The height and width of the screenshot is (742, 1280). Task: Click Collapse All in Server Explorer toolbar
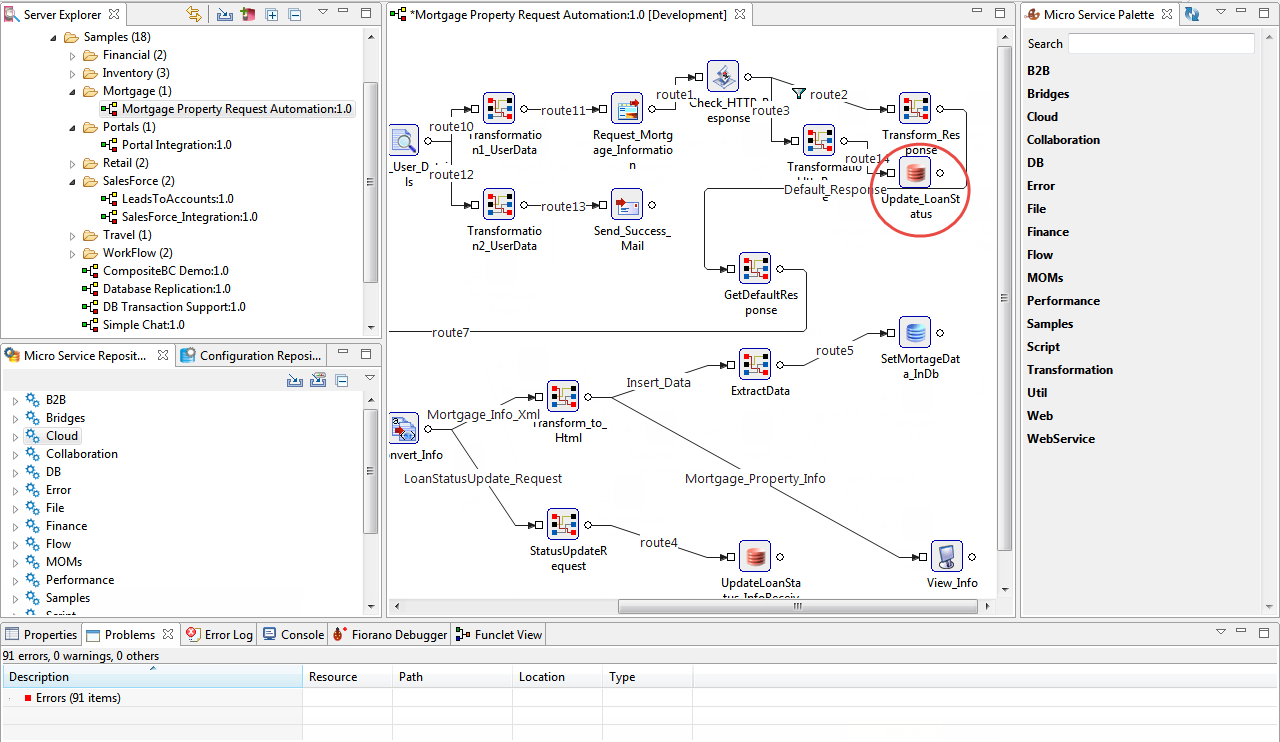294,15
